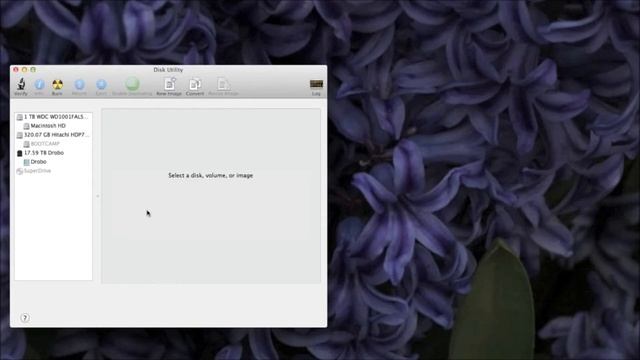This screenshot has width=640, height=360.
Task: Open the Log from the toolbar
Action: point(316,84)
